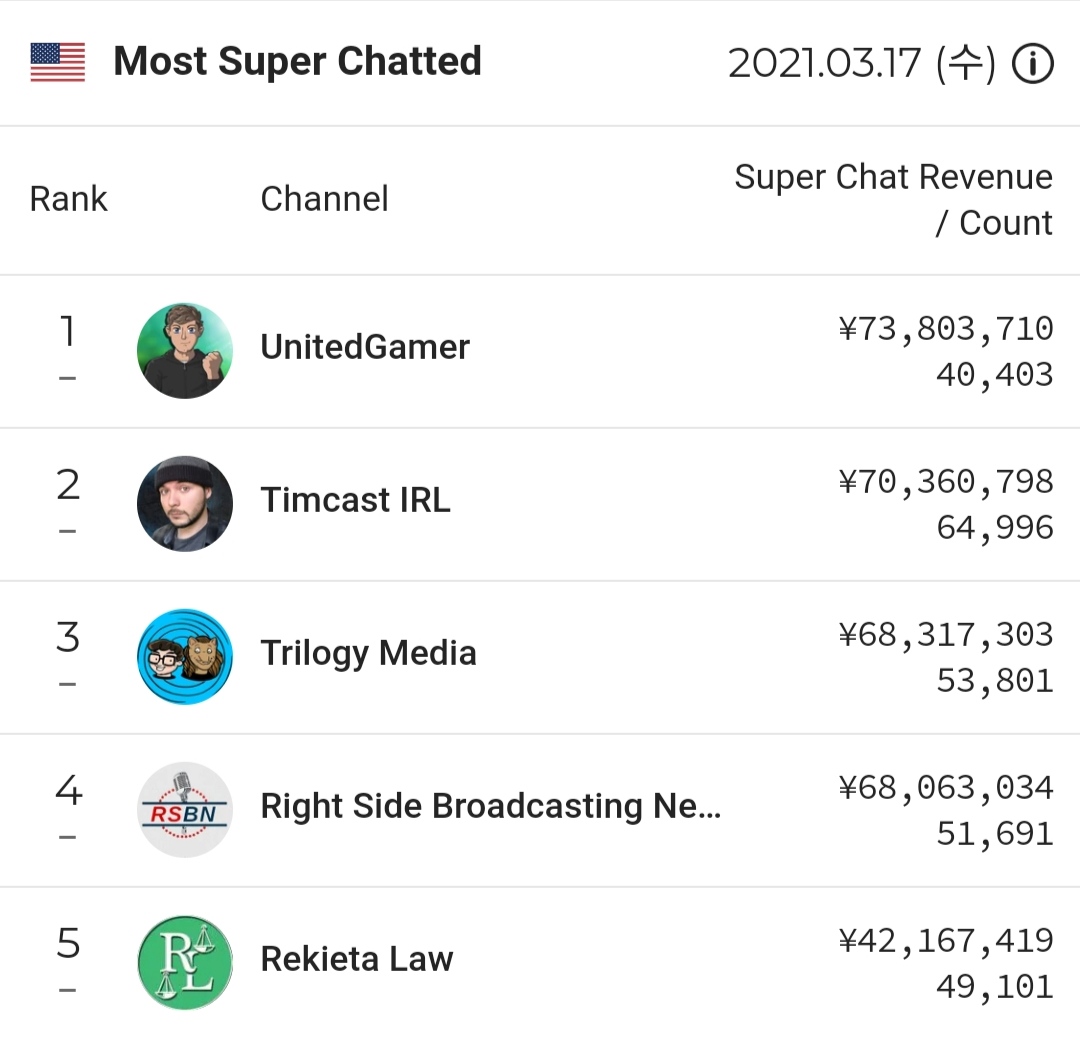Viewport: 1080px width, 1038px height.
Task: Open UnitedGamer channel avatar
Action: pyautogui.click(x=185, y=351)
